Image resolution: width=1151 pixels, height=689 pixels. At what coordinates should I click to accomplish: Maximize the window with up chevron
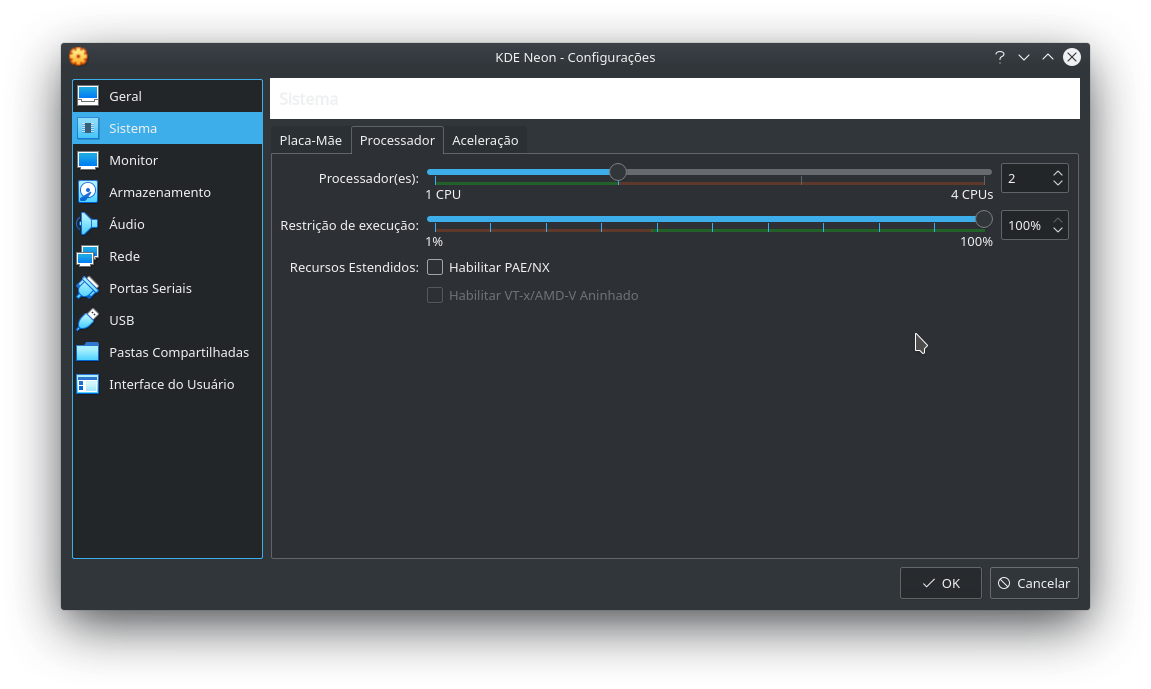pyautogui.click(x=1048, y=57)
